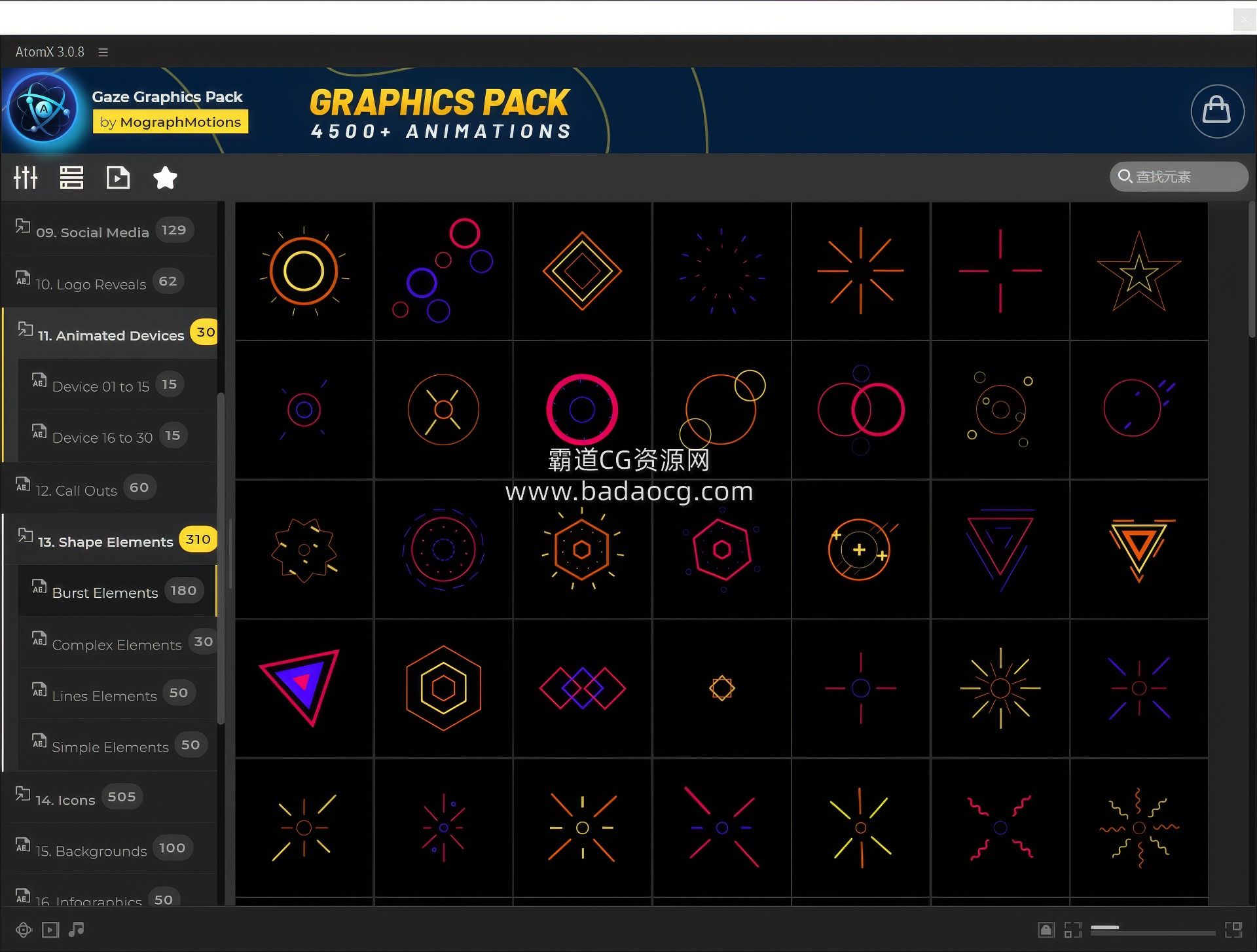Open the AtomX hamburger menu
The width and height of the screenshot is (1257, 952).
(103, 52)
